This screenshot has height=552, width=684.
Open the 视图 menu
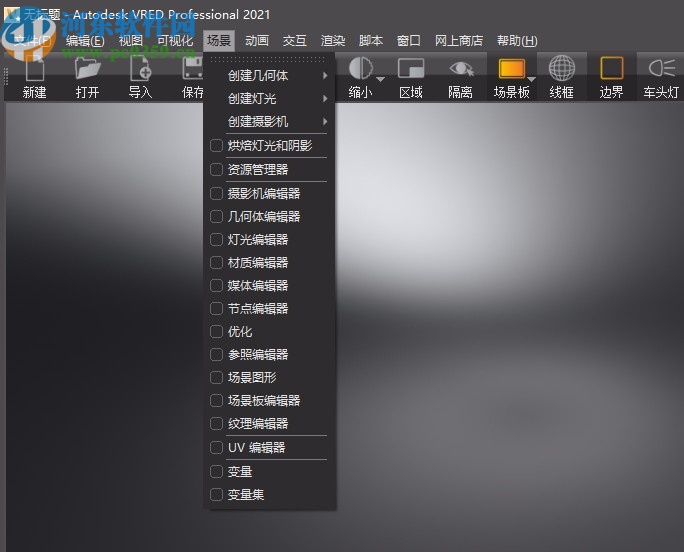131,41
